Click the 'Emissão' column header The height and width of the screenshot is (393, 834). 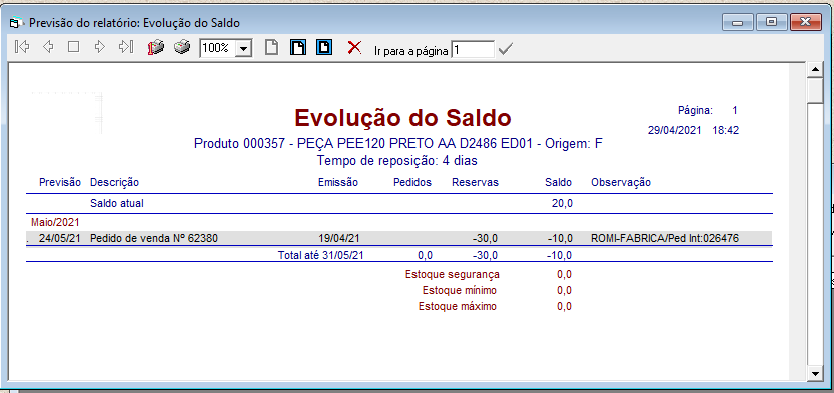tap(338, 182)
